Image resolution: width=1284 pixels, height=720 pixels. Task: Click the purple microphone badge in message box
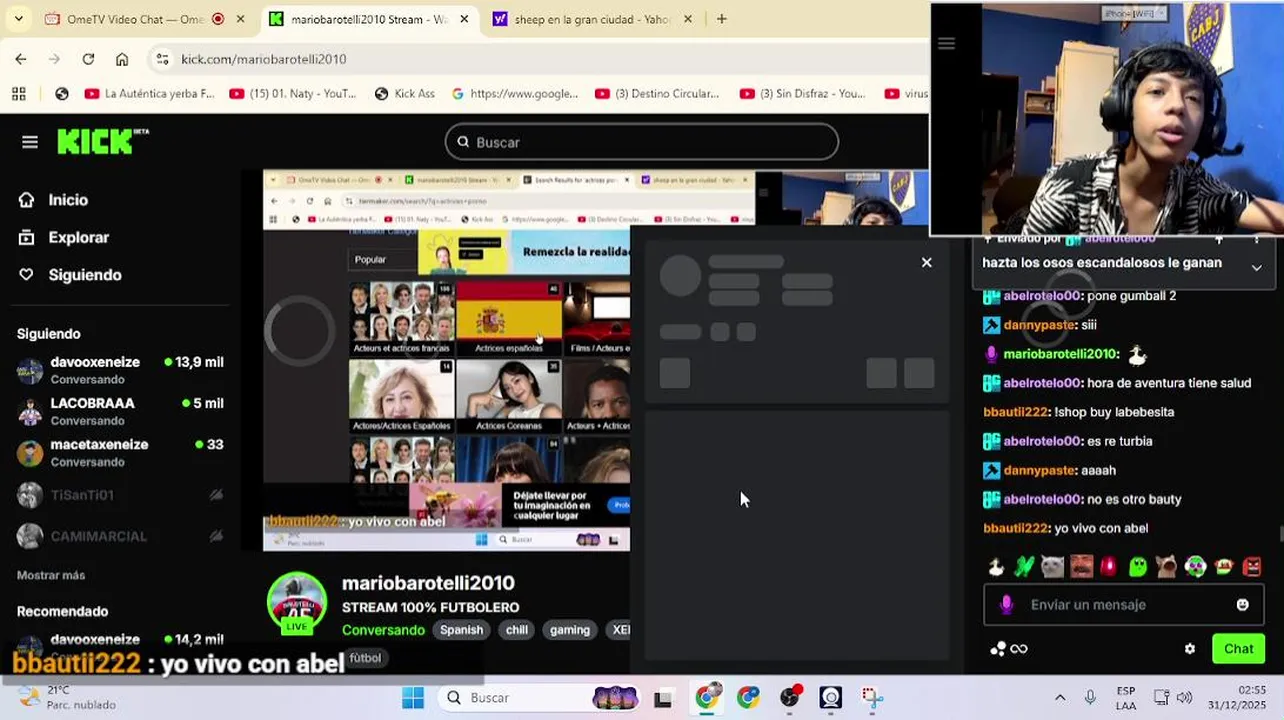pos(1006,605)
